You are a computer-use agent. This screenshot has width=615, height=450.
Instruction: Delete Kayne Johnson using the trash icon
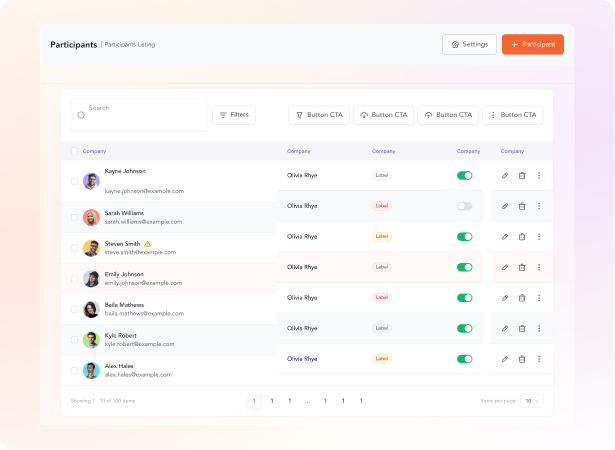(x=522, y=175)
